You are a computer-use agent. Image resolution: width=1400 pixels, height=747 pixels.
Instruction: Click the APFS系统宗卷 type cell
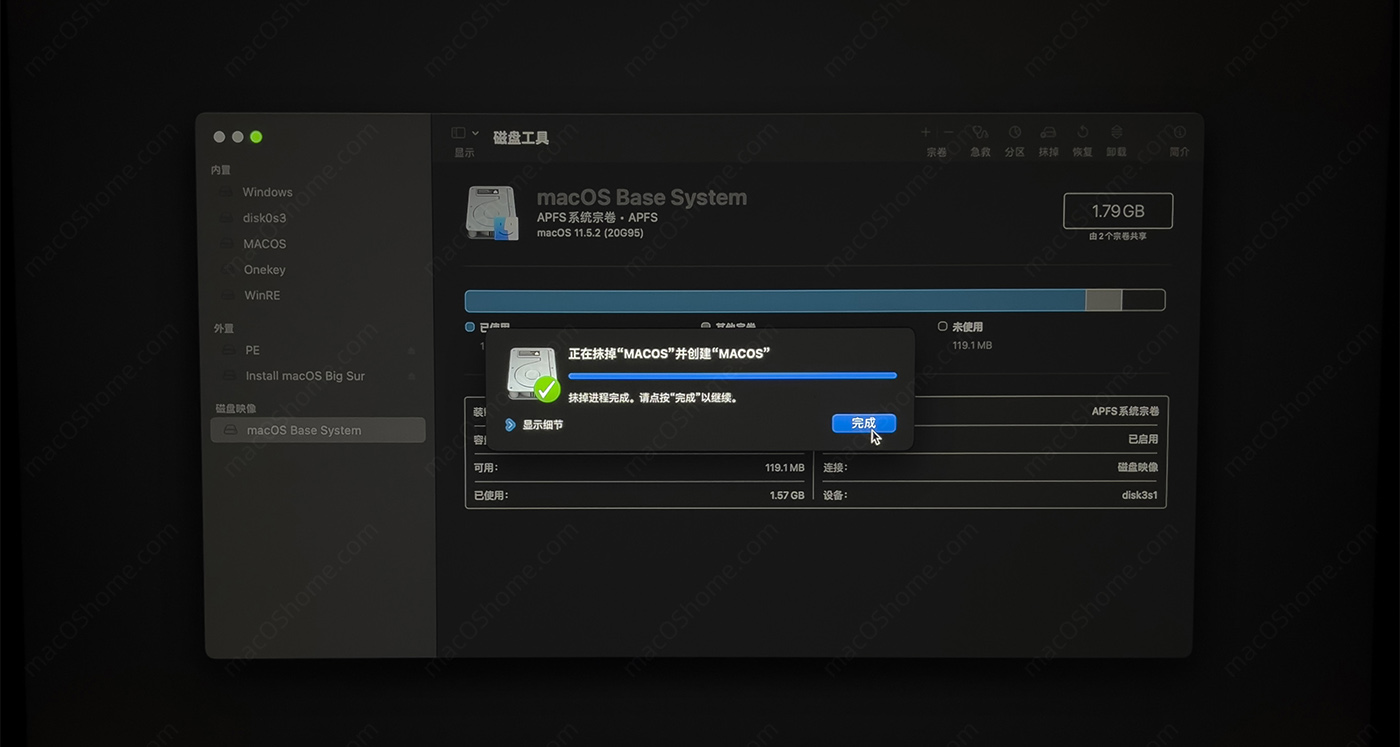(1125, 411)
